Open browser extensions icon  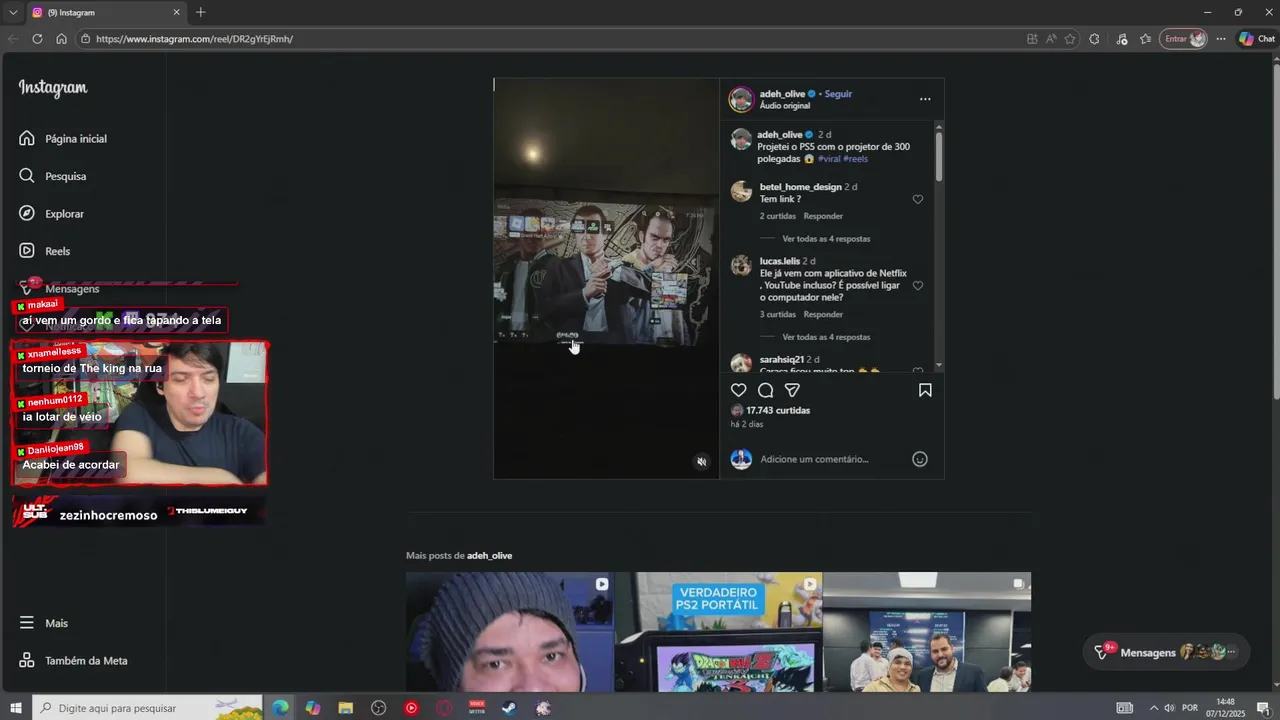coord(1094,39)
